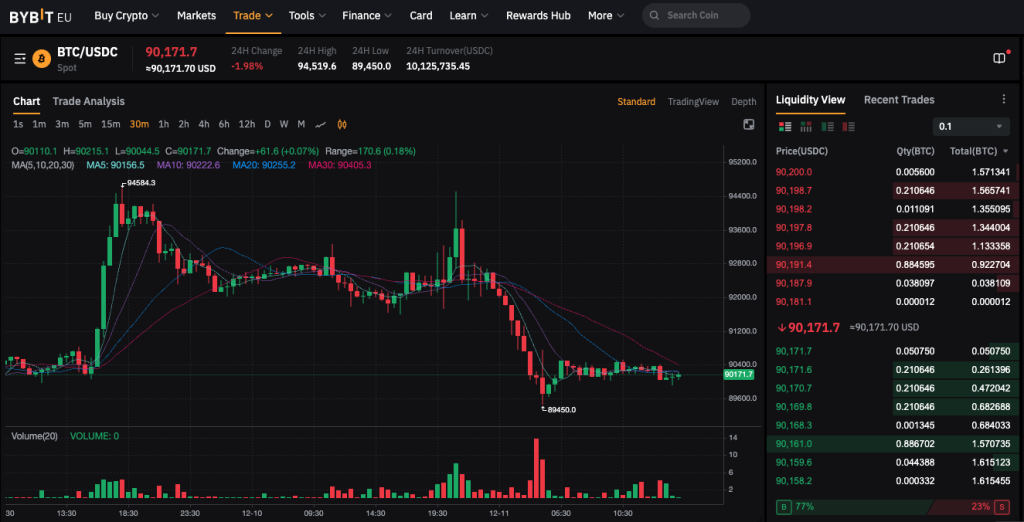Image resolution: width=1024 pixels, height=522 pixels.
Task: Switch chart interval to 15m
Action: click(x=110, y=125)
